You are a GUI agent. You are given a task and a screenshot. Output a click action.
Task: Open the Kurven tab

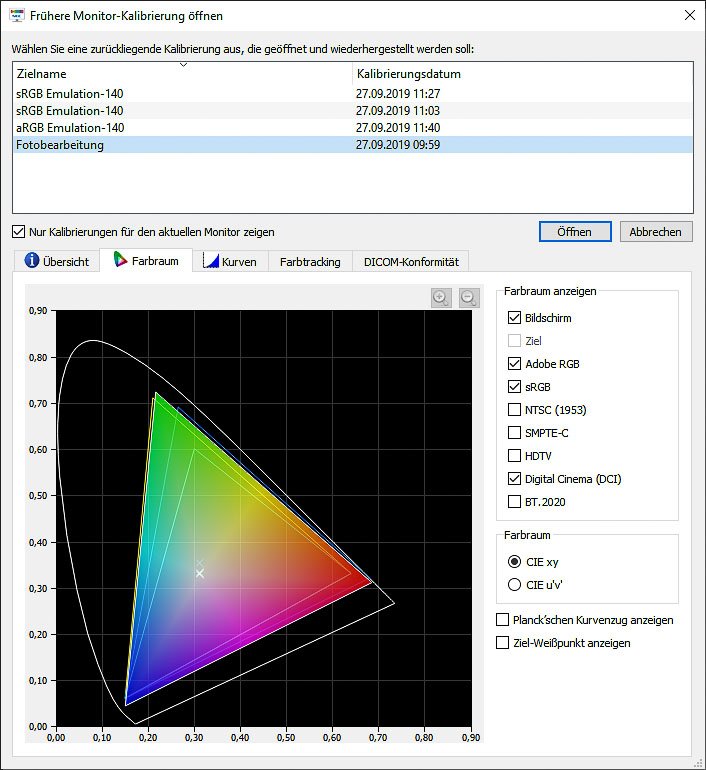tap(230, 261)
